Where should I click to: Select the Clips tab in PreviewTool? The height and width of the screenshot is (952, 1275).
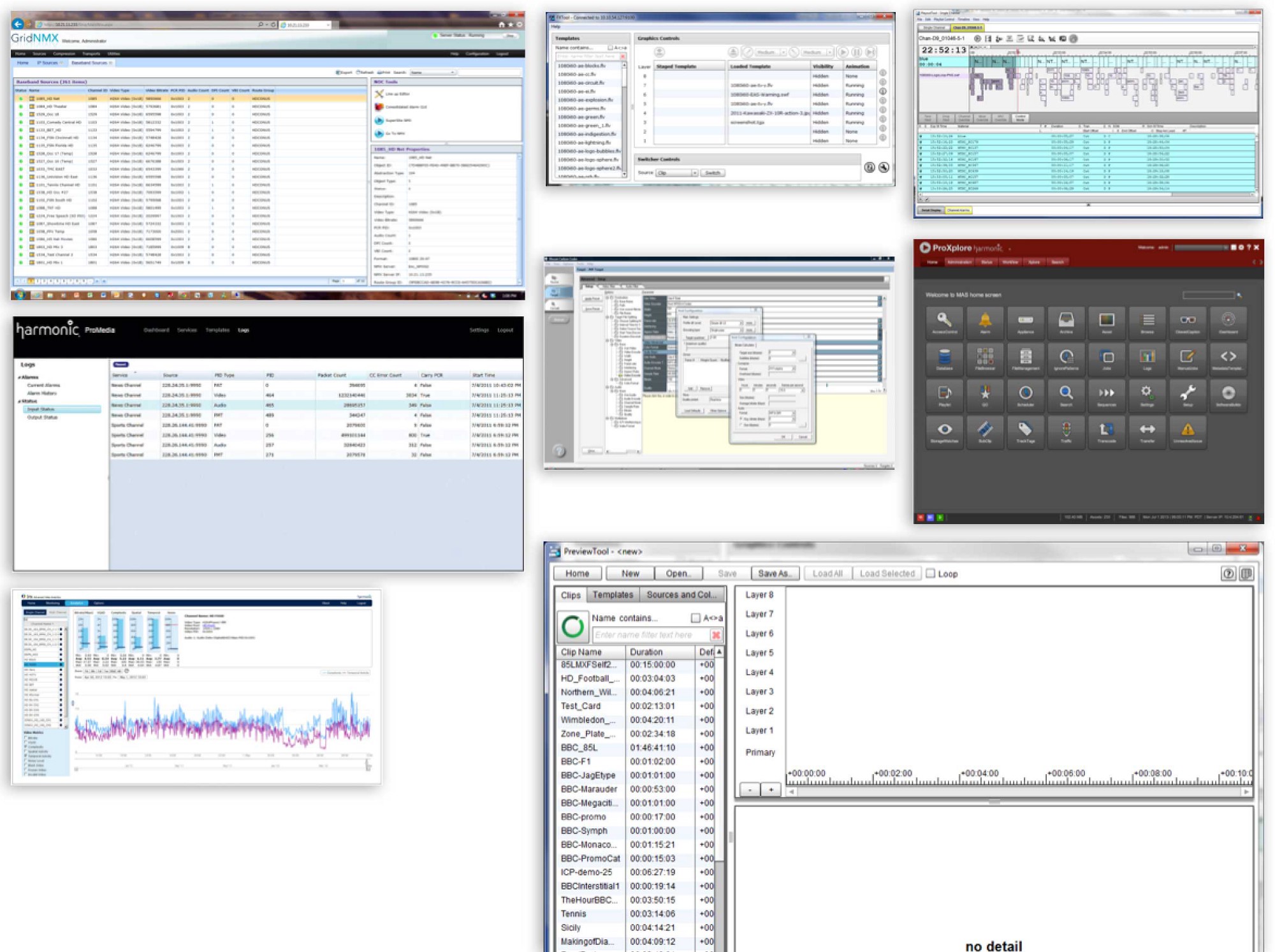571,595
